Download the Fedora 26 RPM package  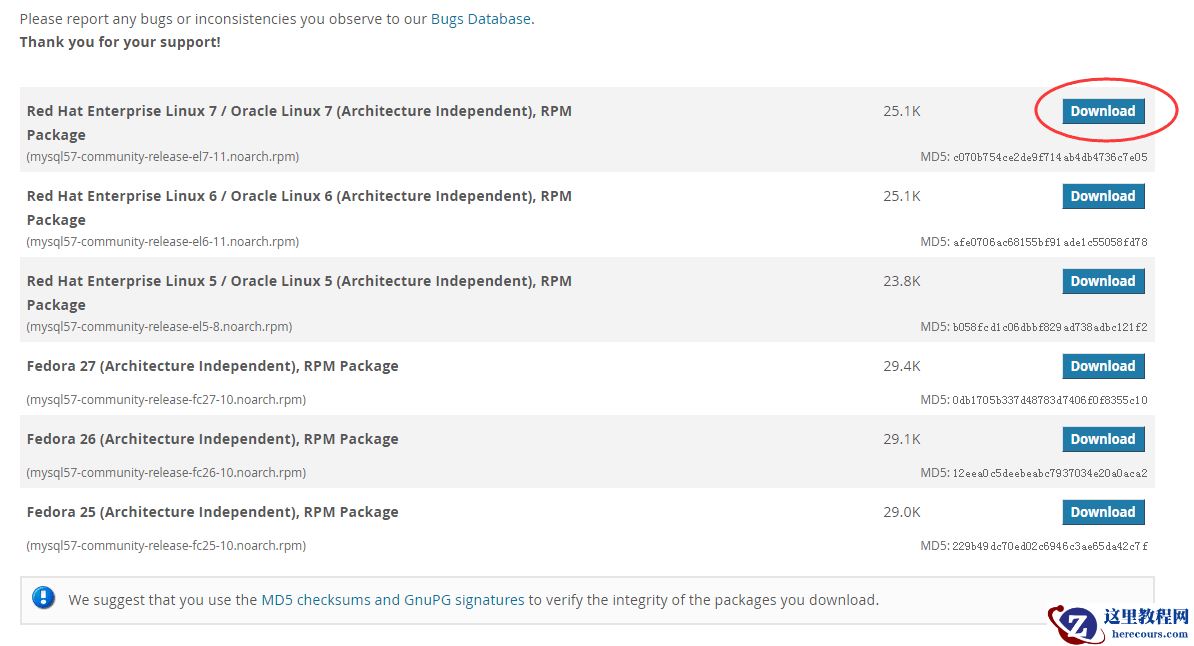(1102, 439)
